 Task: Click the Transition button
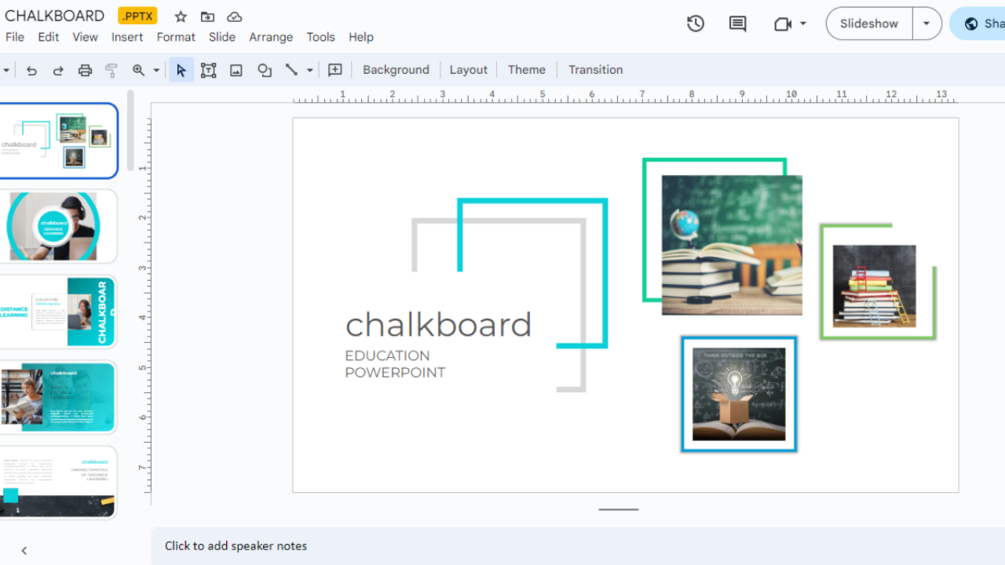[595, 70]
